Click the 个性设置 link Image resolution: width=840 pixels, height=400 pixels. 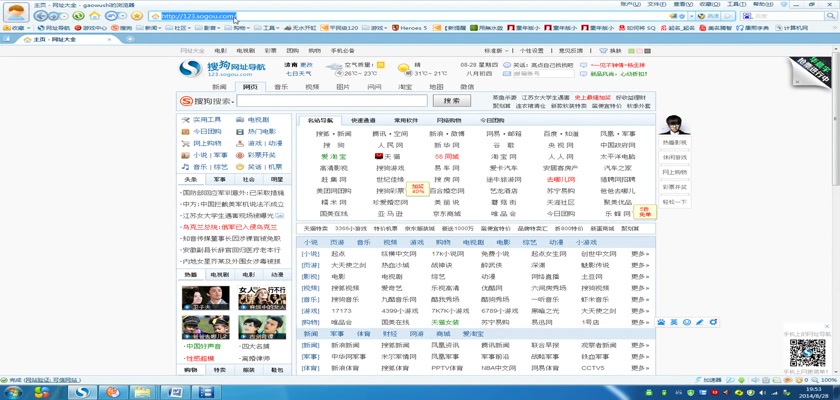coord(531,51)
